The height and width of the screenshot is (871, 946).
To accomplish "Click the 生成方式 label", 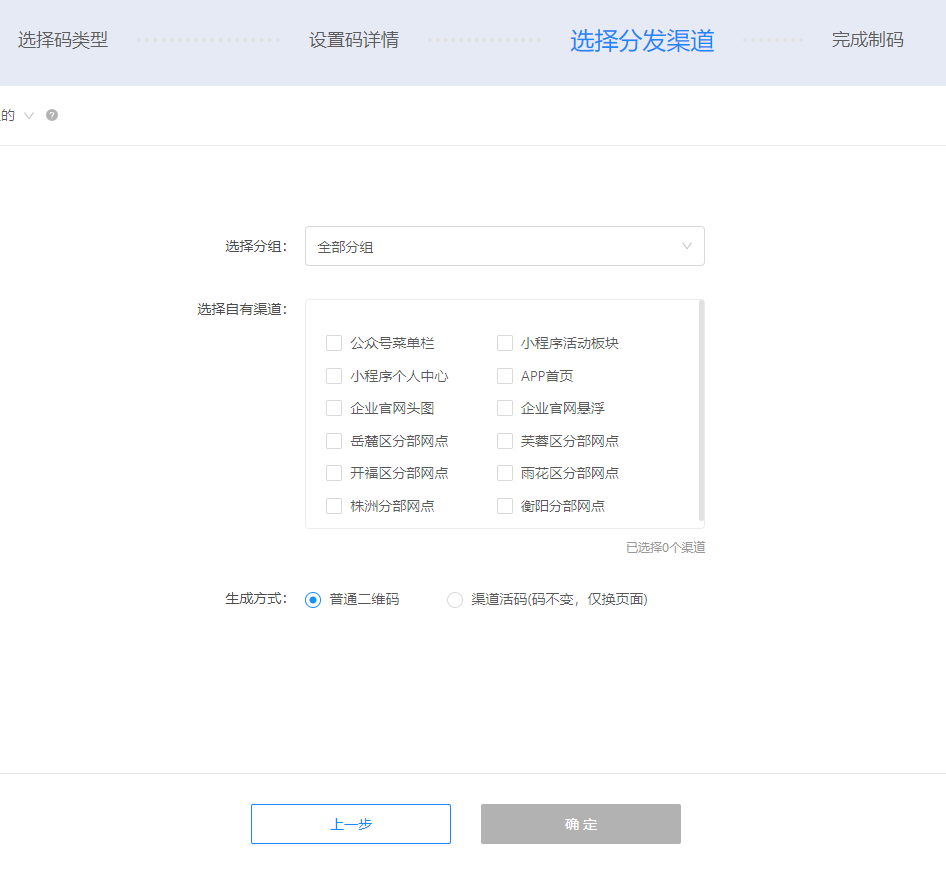I will click(x=256, y=599).
